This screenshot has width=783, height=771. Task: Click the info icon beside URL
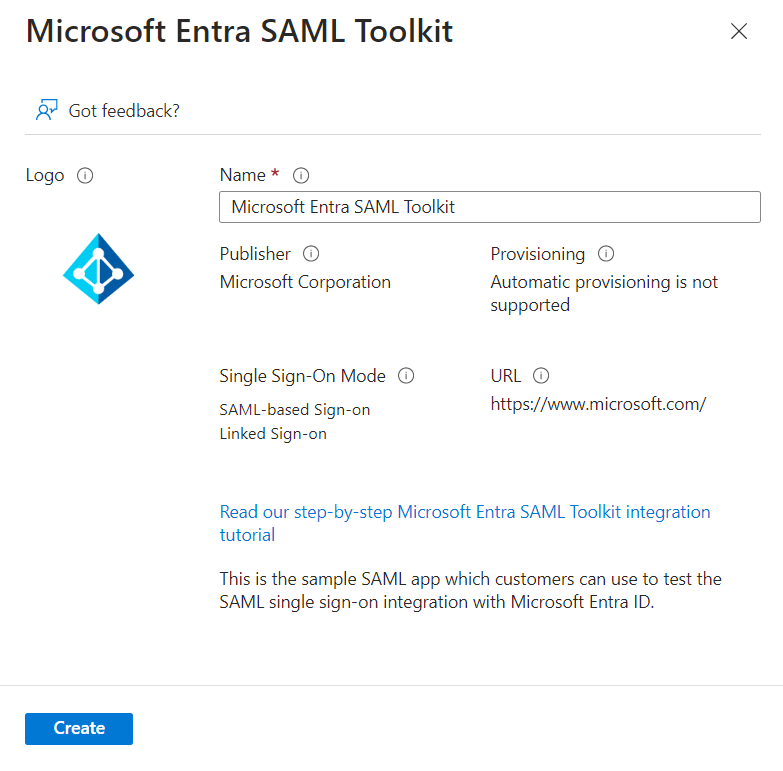[541, 376]
